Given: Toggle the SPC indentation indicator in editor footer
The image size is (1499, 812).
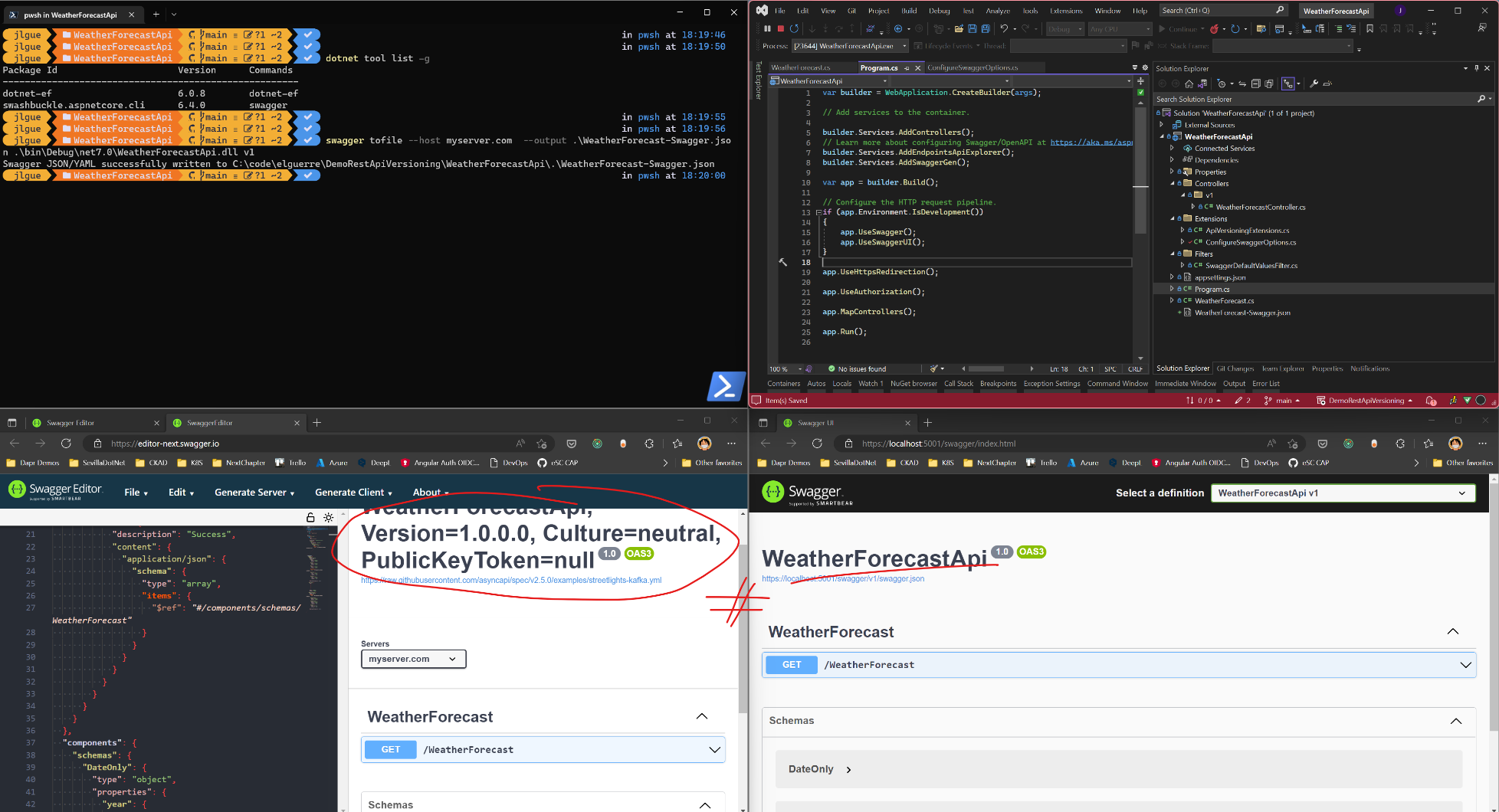Looking at the screenshot, I should coord(1110,369).
